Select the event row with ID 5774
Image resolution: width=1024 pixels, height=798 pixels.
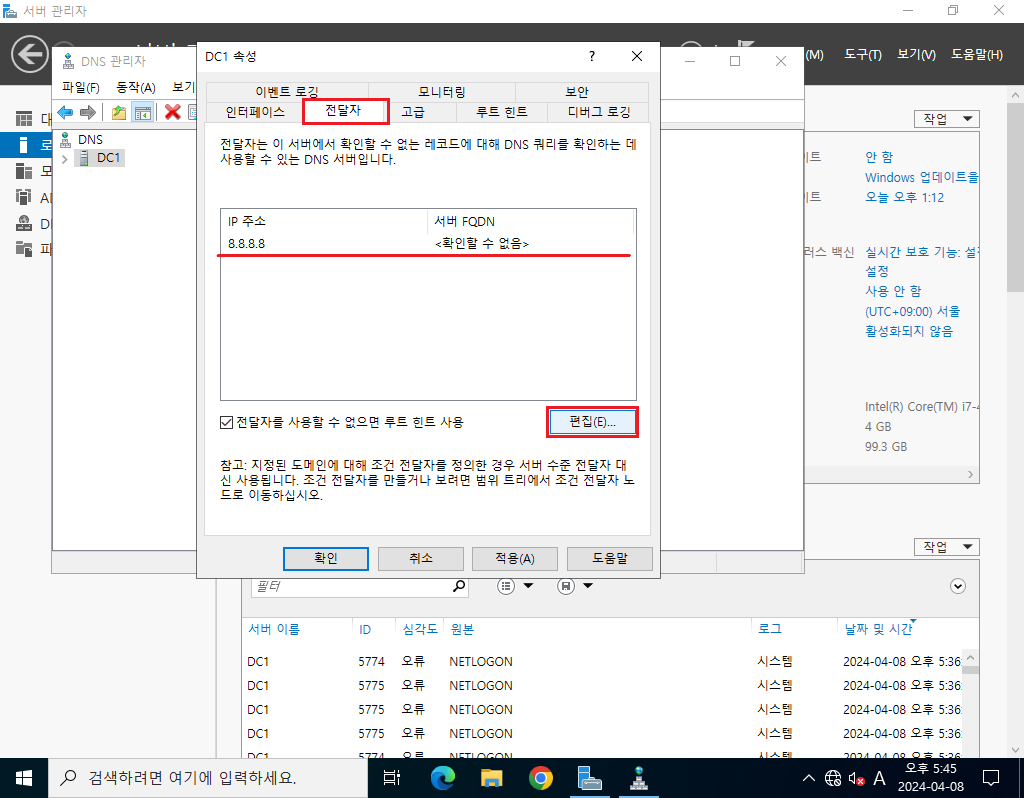[603, 662]
